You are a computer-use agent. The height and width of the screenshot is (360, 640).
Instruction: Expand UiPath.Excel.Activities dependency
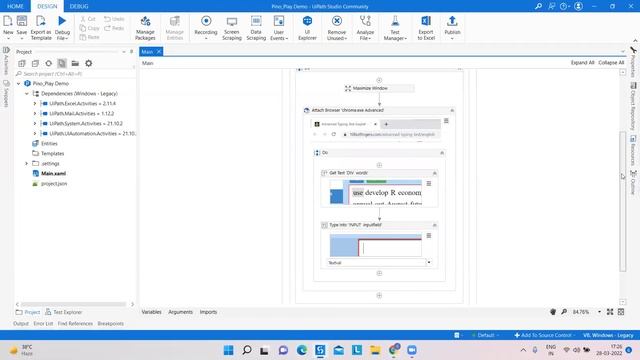35,104
